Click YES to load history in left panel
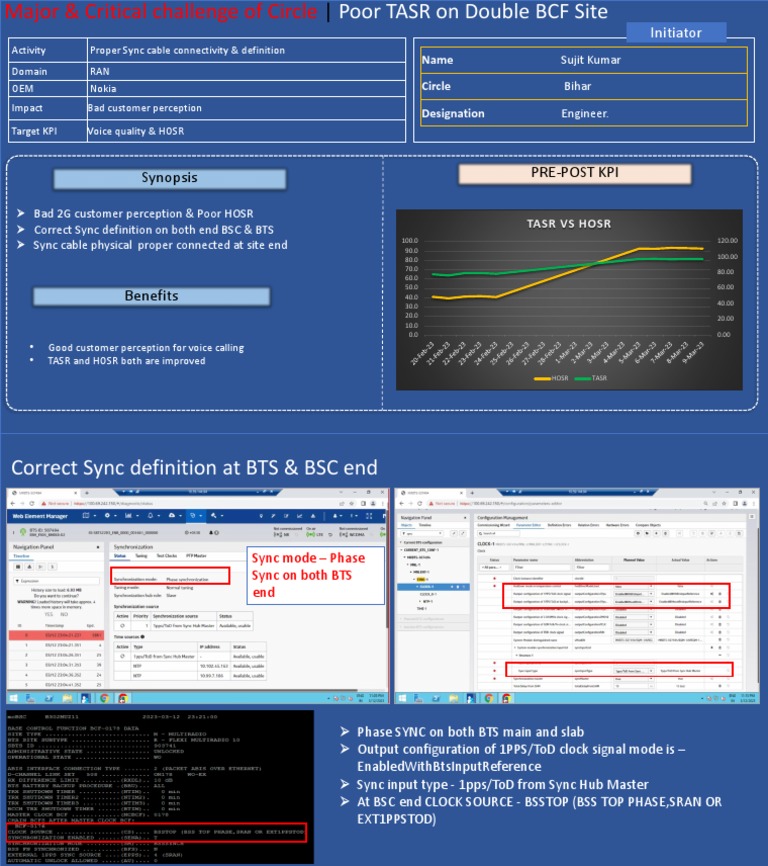This screenshot has width=768, height=866. [x=49, y=614]
